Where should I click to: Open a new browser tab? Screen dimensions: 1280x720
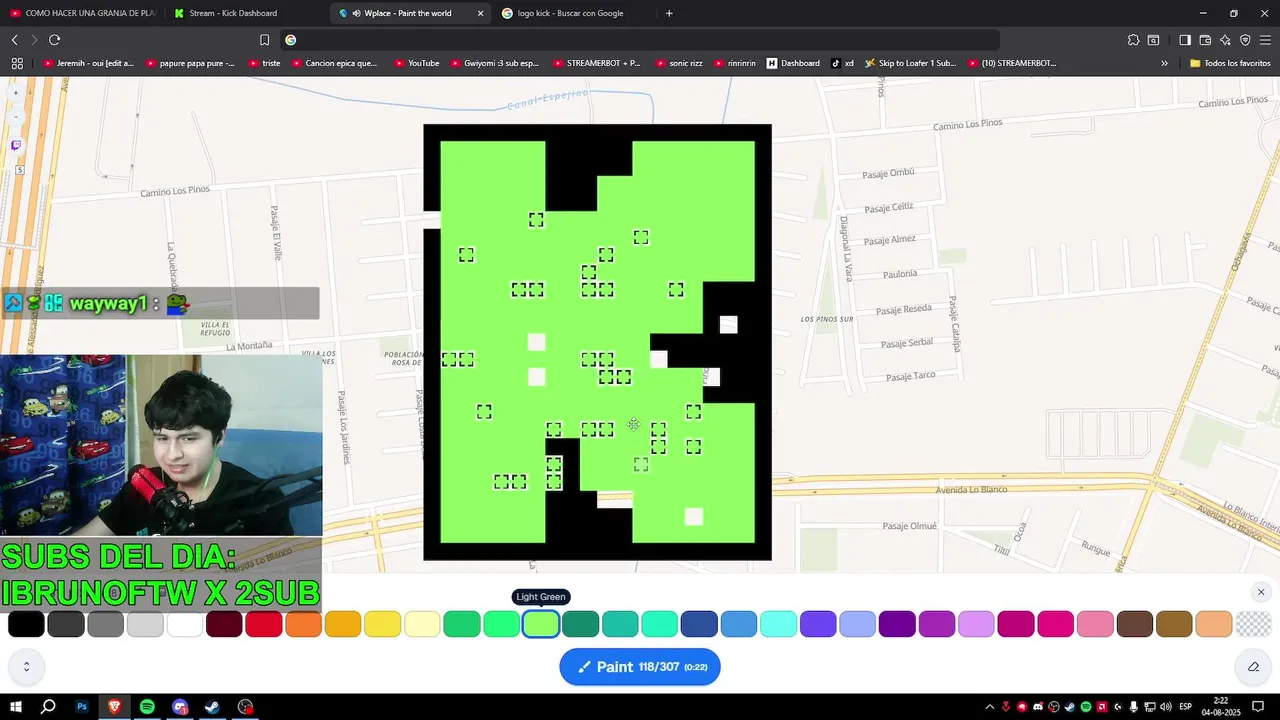tap(669, 13)
